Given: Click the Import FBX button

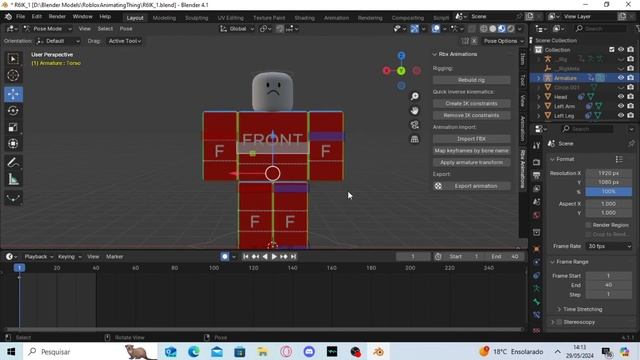Looking at the screenshot, I should click(471, 139).
